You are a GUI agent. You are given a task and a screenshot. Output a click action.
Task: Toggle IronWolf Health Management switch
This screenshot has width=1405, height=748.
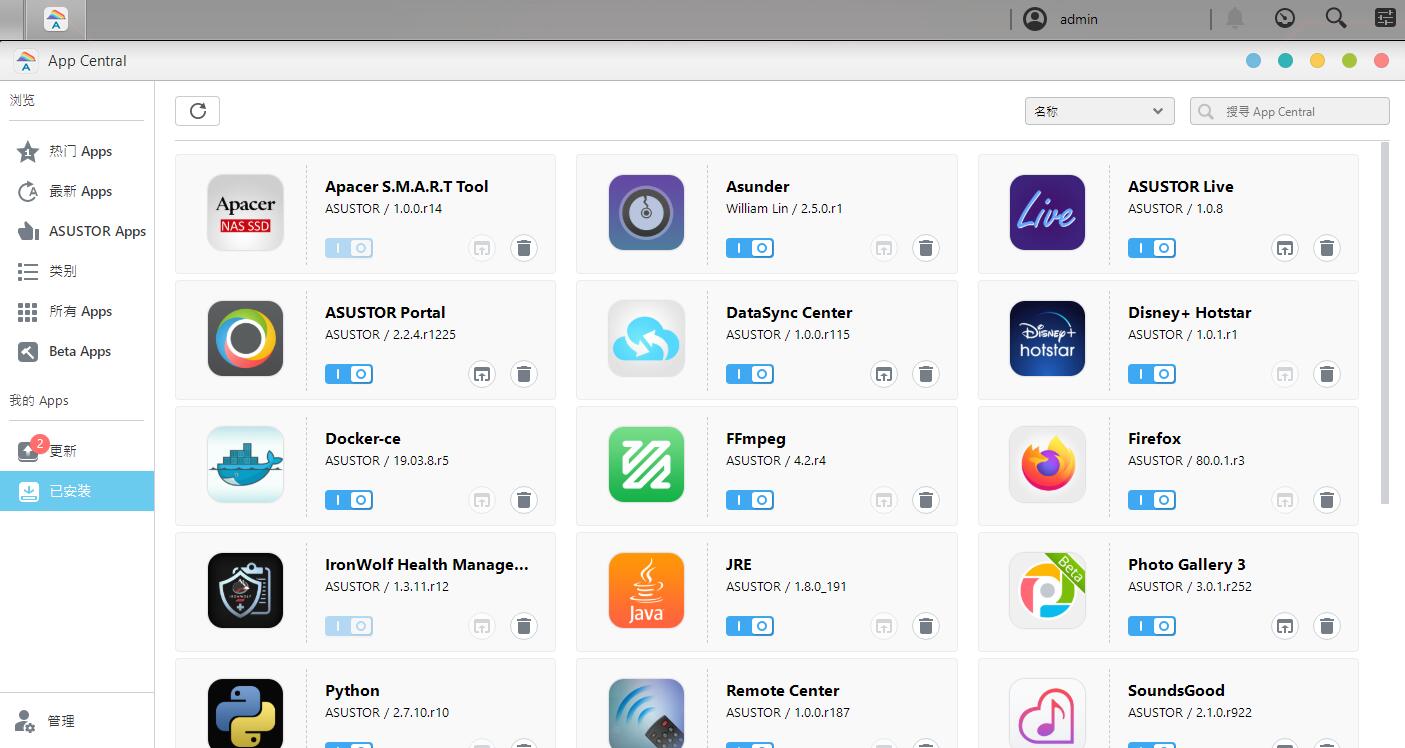(x=349, y=626)
